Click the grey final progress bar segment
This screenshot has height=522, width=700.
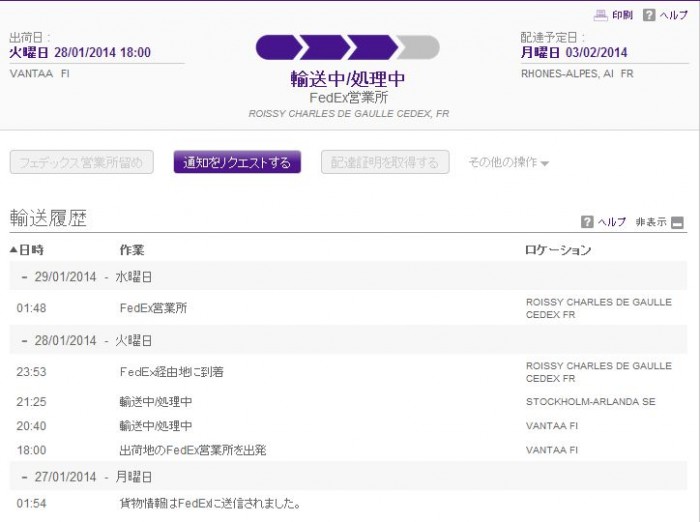click(418, 47)
